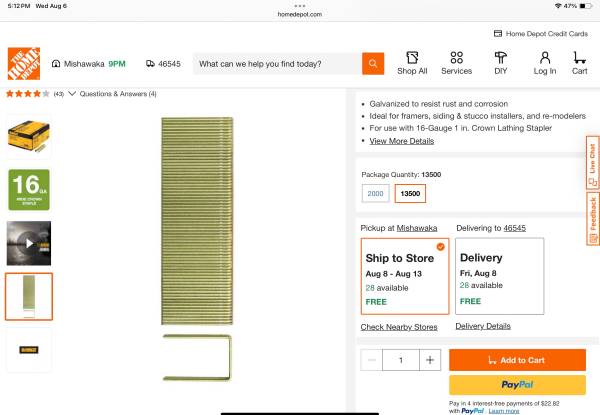
Task: Tap the battery status indicator
Action: pos(585,6)
